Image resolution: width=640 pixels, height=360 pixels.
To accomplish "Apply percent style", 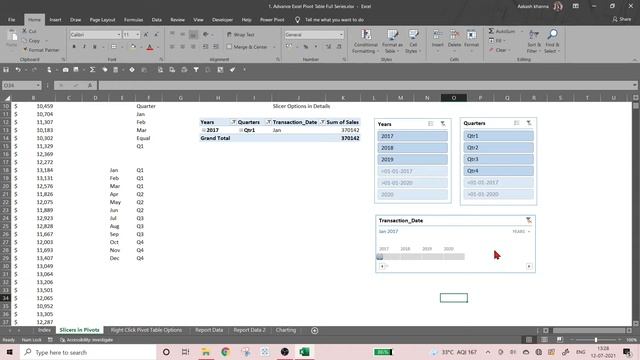I will [x=305, y=47].
